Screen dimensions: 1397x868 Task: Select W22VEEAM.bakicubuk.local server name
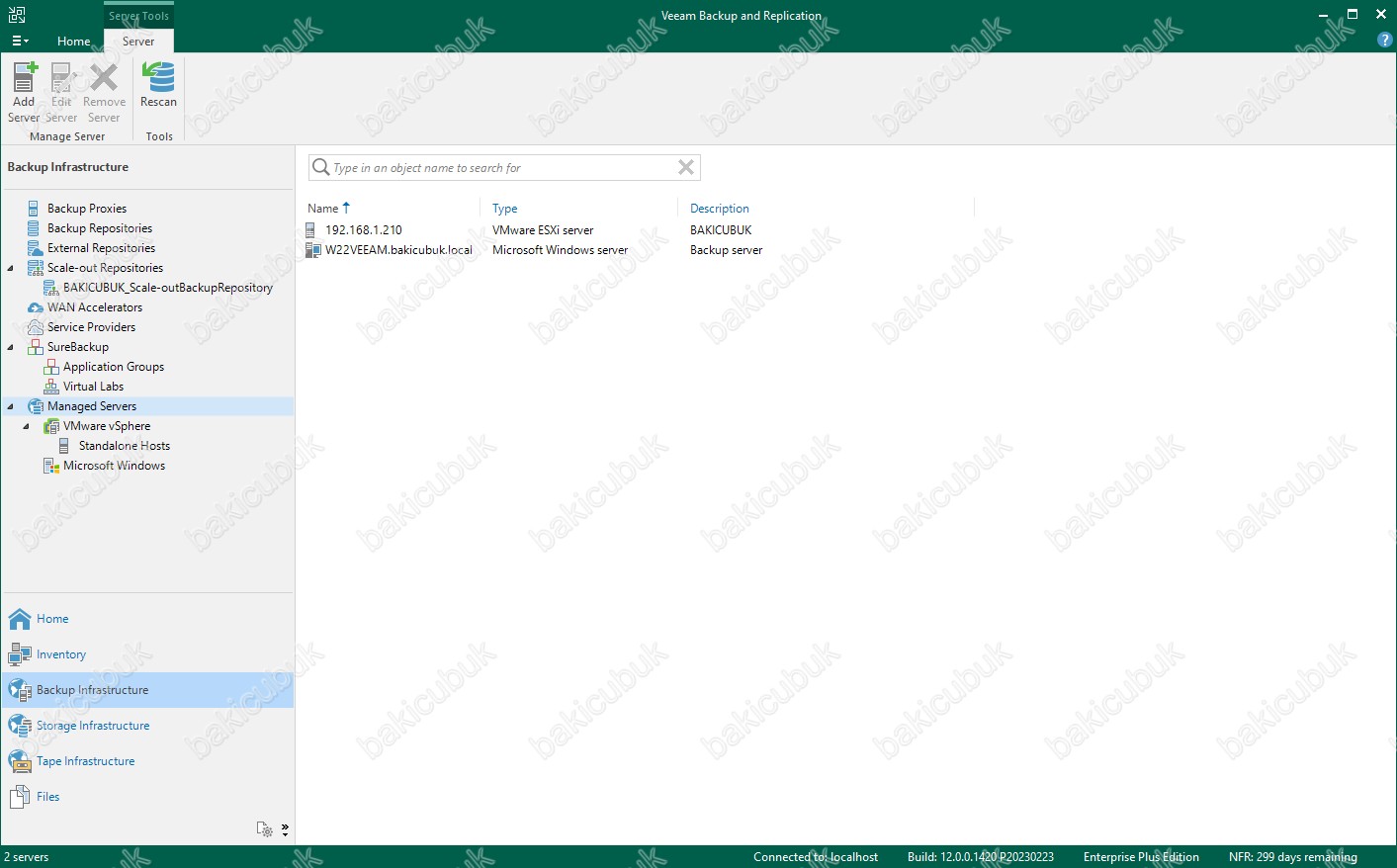398,250
